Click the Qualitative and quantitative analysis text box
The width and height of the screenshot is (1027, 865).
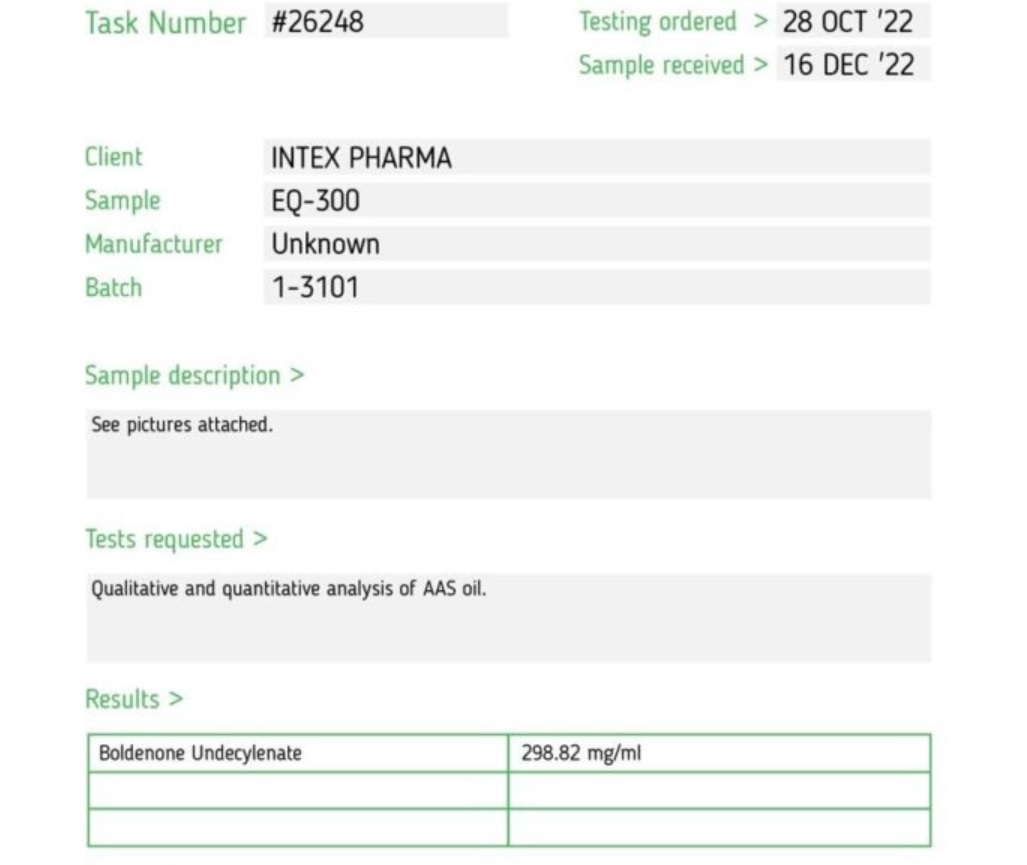[x=508, y=617]
